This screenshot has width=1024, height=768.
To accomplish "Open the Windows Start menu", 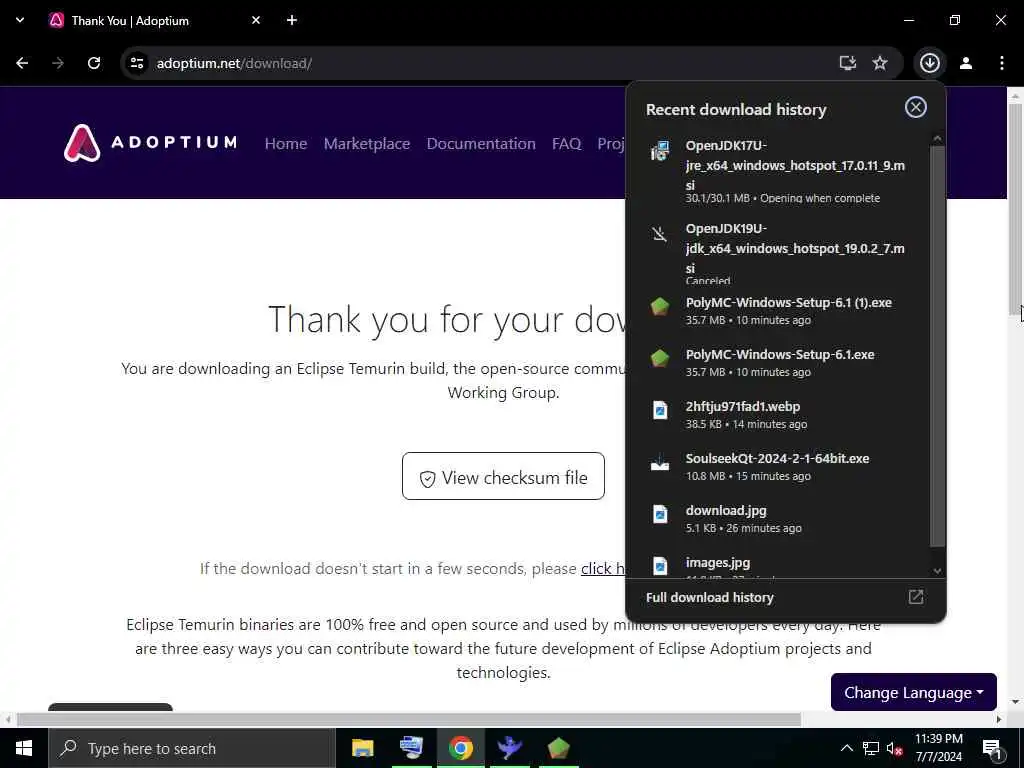I will coord(24,748).
